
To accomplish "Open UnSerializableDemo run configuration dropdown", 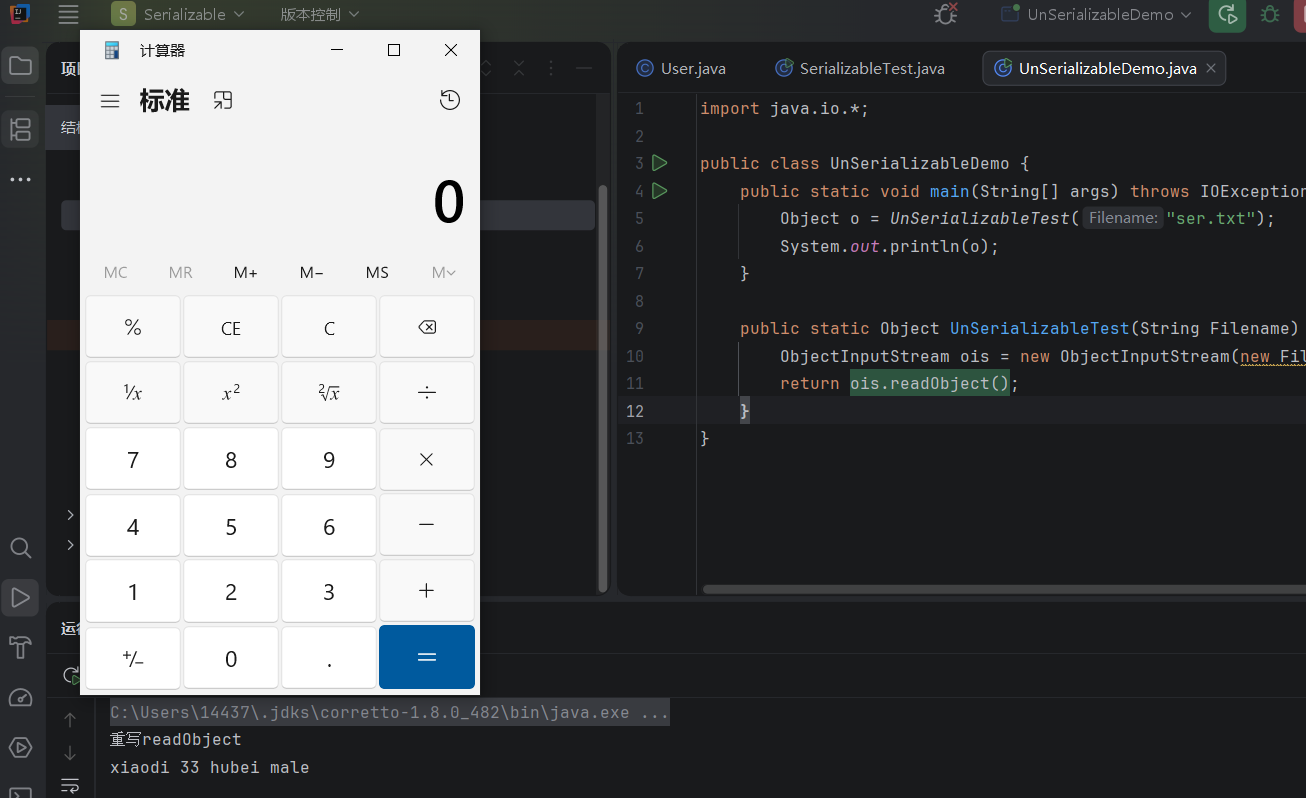I will pos(1097,15).
